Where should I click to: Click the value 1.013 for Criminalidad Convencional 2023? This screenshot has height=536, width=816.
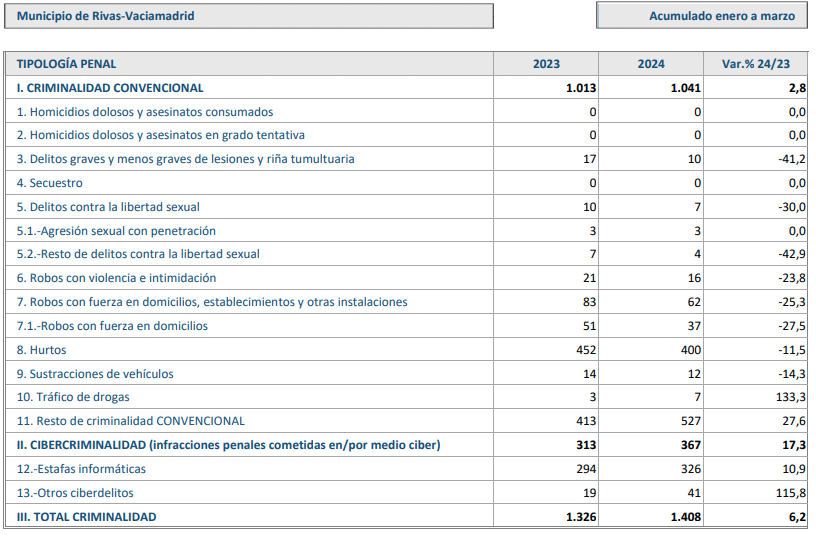581,88
